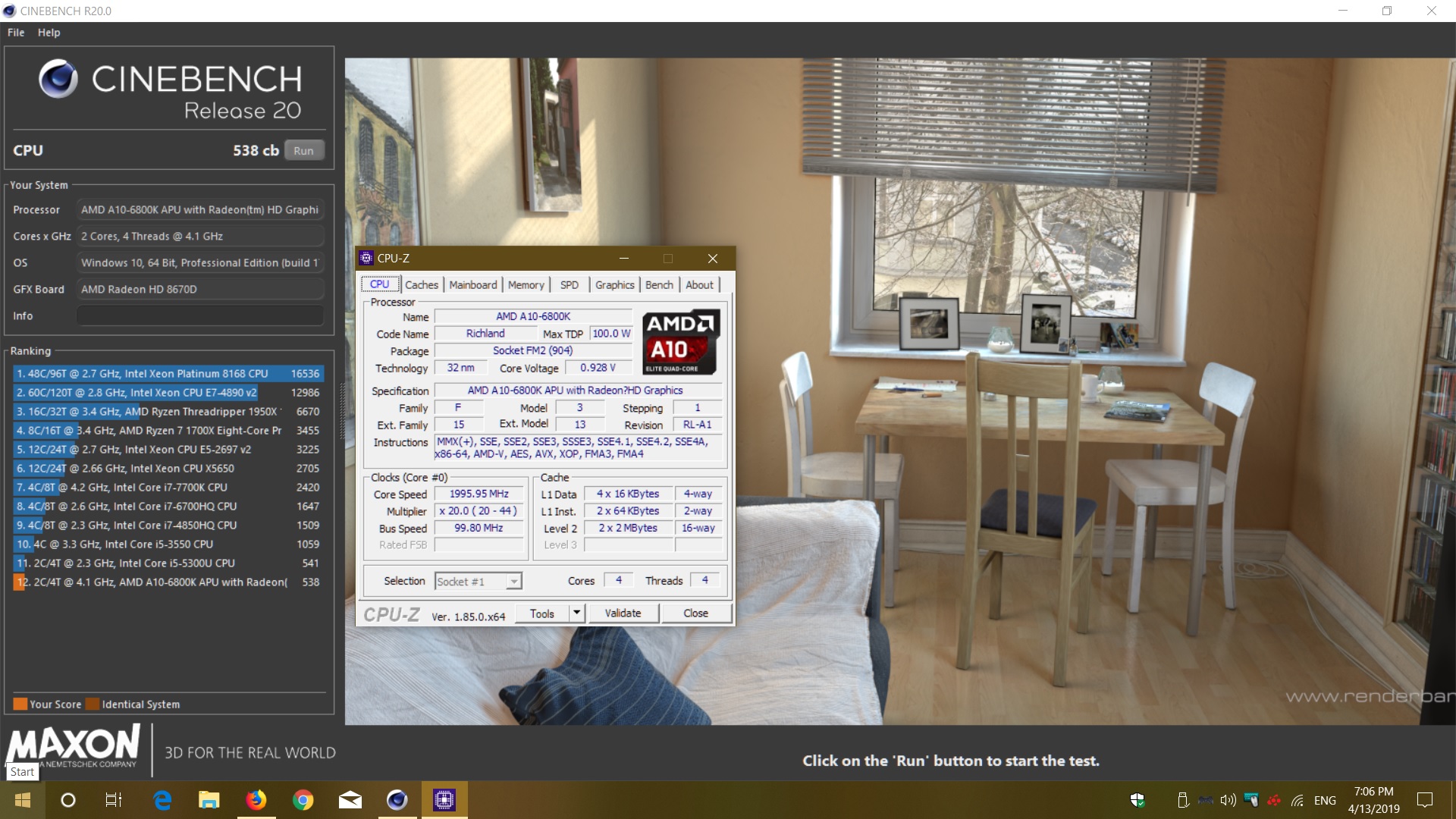
Task: Switch to the Caches tab in CPU-Z
Action: tap(421, 285)
